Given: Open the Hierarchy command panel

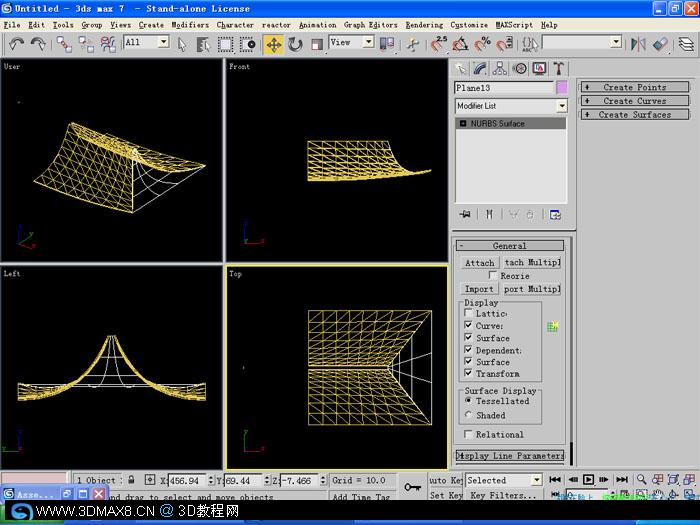Looking at the screenshot, I should point(500,68).
